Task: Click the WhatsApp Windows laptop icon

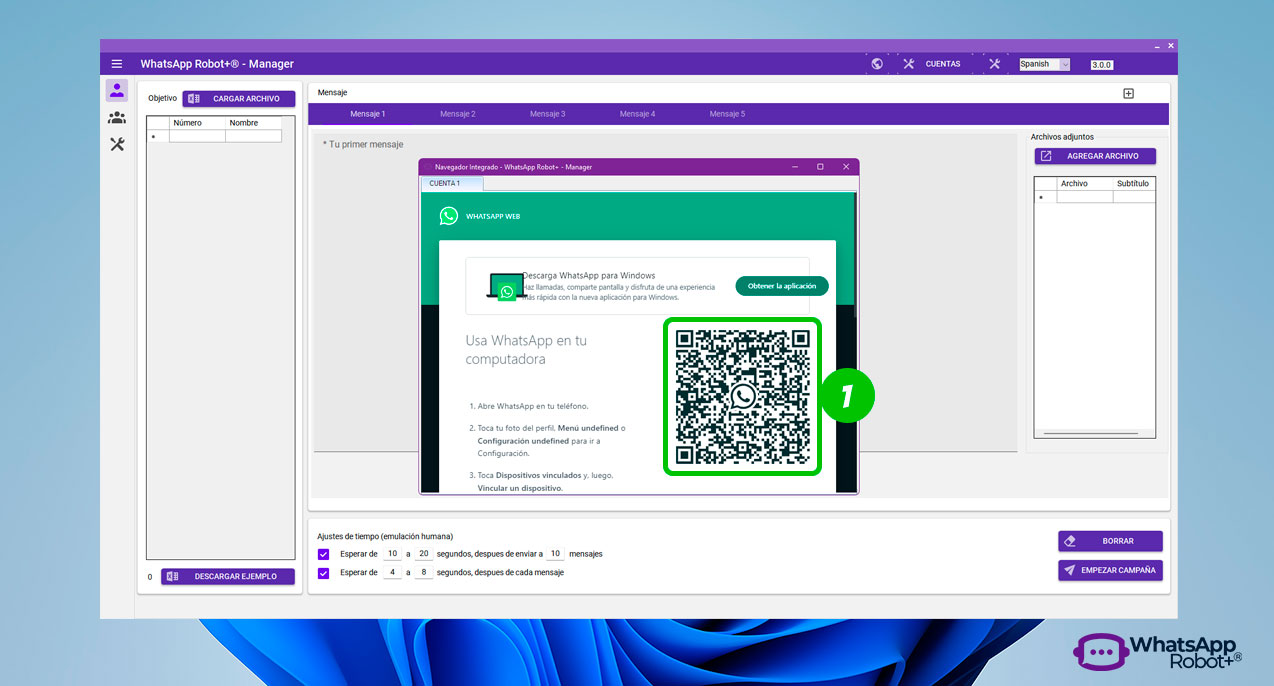Action: (x=507, y=287)
